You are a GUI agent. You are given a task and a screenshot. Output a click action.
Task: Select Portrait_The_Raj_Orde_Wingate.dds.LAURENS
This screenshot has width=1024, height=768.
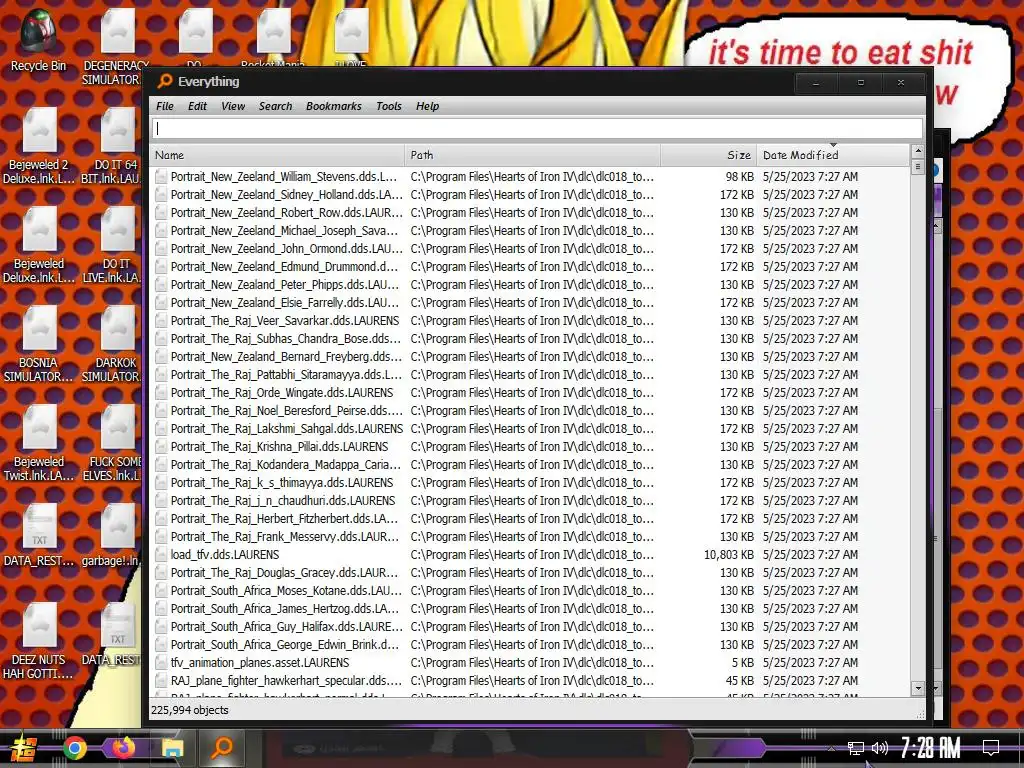tap(282, 392)
